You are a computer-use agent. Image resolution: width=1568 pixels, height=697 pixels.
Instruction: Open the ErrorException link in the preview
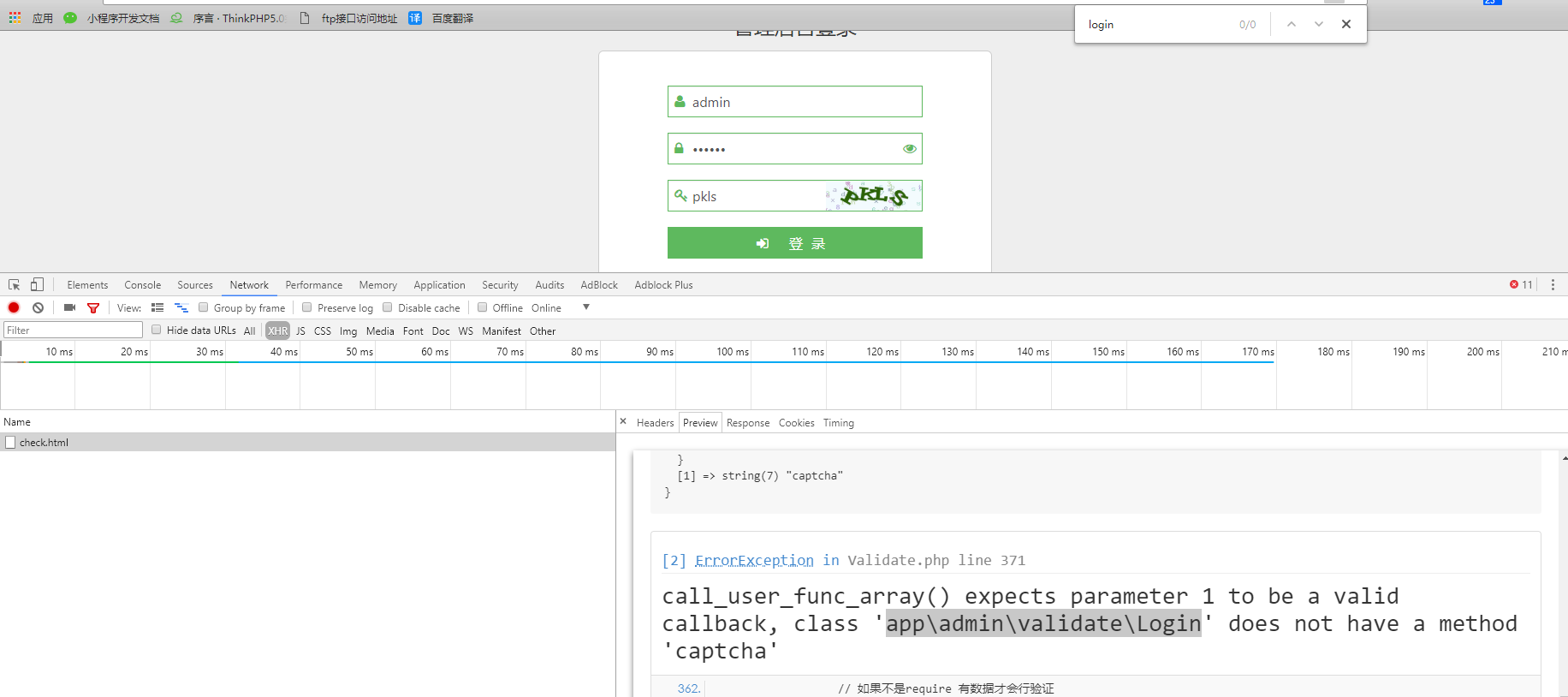754,560
